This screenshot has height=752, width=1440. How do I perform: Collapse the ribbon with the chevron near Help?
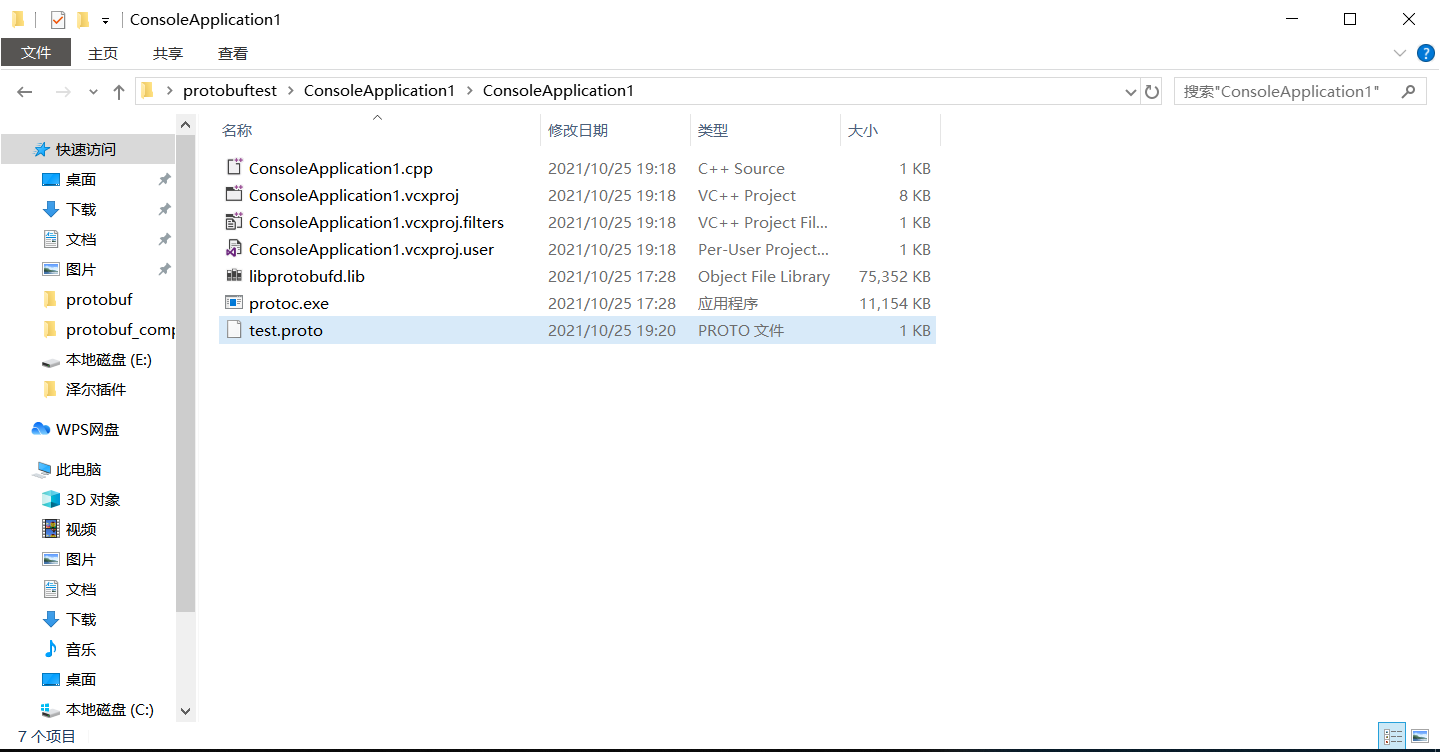coord(1400,53)
